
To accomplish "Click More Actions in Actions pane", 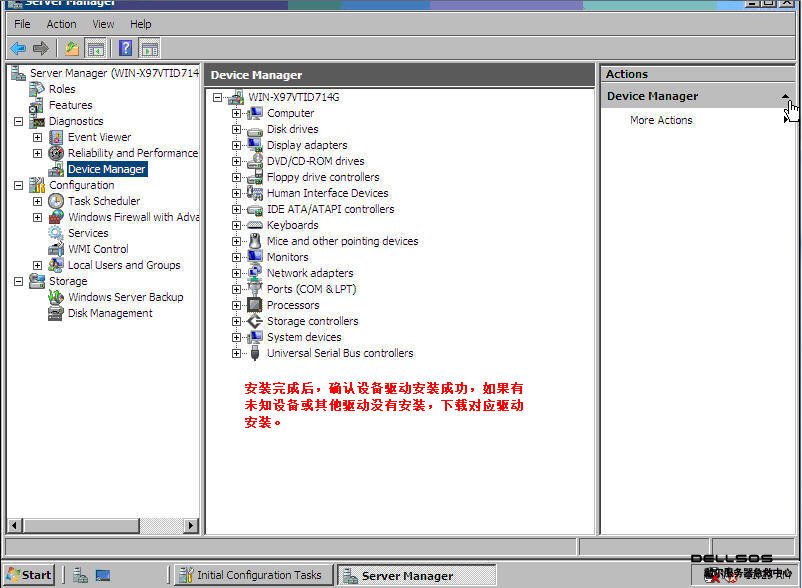I will click(661, 120).
